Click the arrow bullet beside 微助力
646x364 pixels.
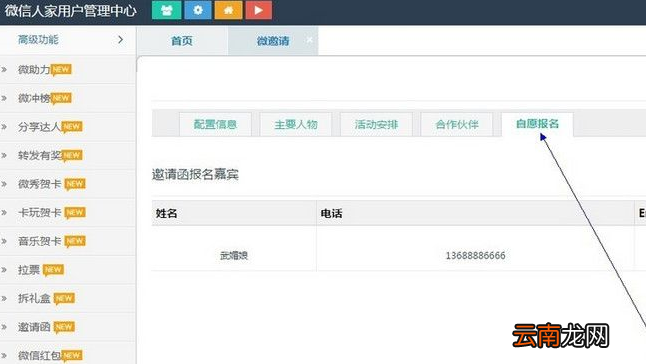pyautogui.click(x=4, y=70)
